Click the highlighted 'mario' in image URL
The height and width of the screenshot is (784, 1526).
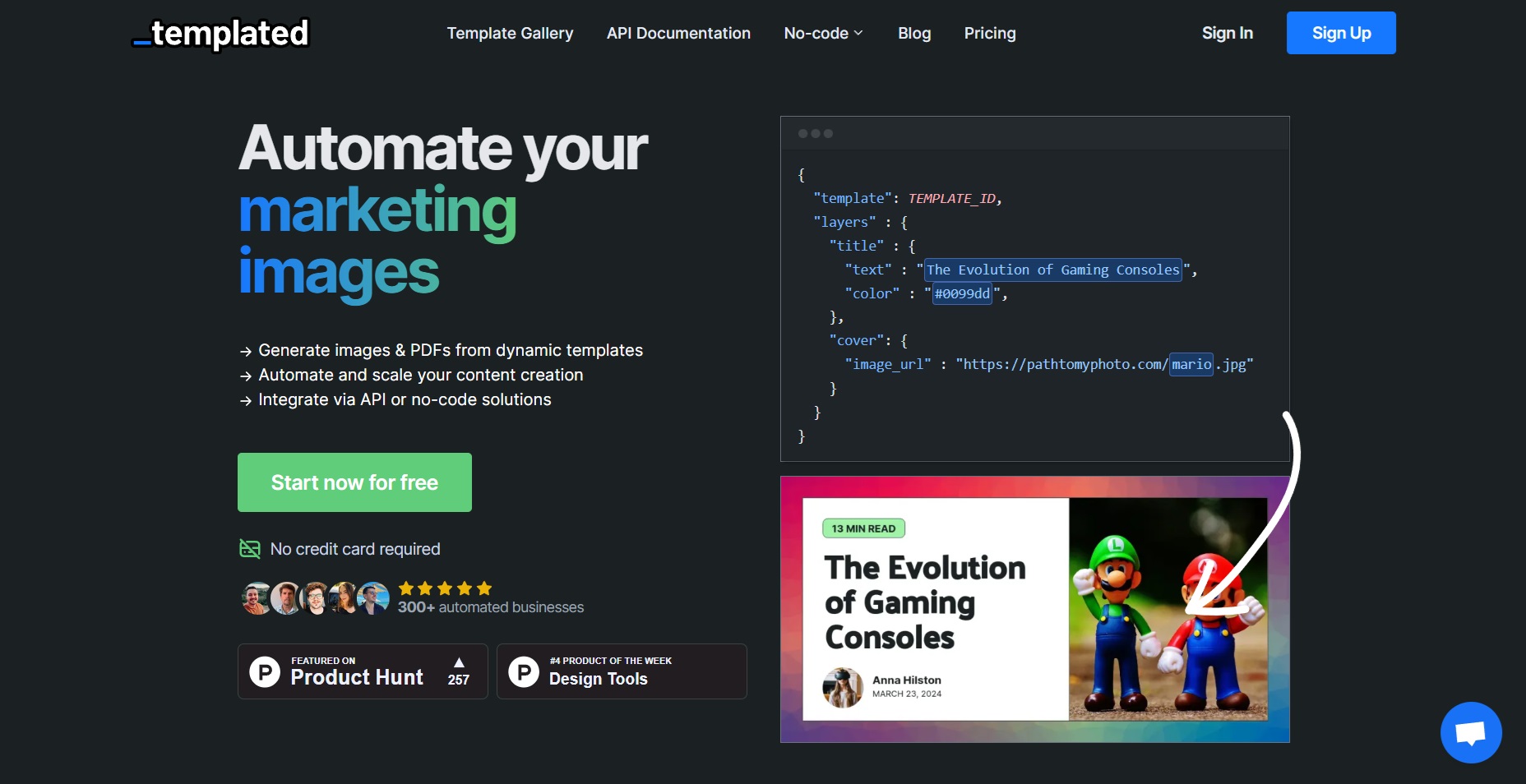tap(1191, 364)
